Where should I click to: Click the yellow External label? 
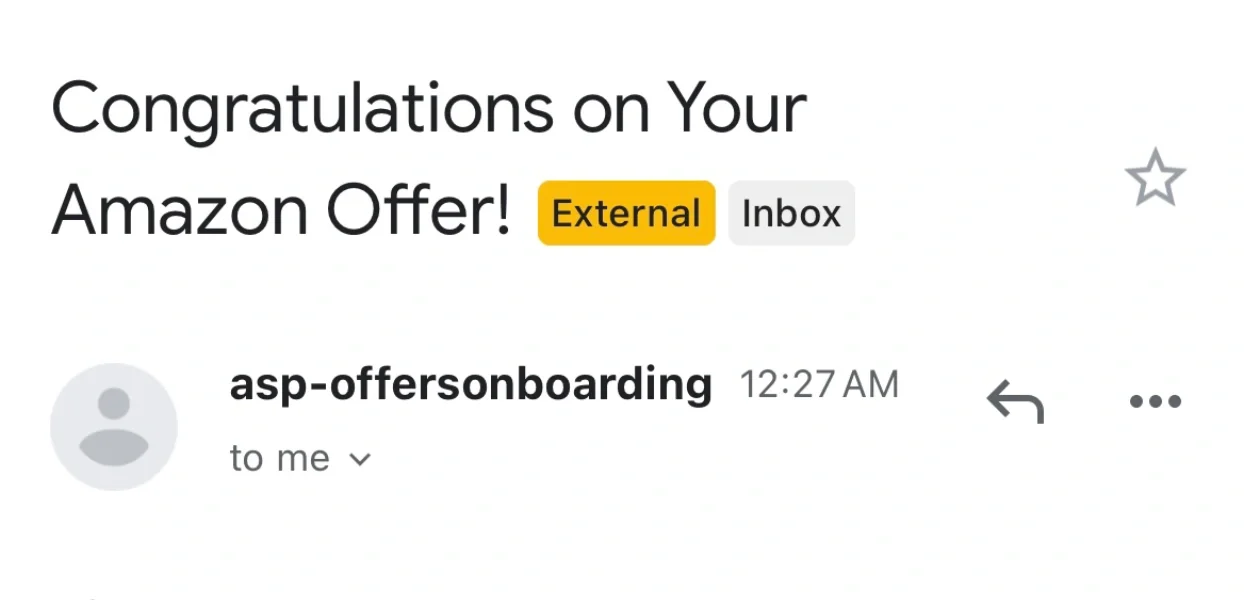pyautogui.click(x=626, y=213)
